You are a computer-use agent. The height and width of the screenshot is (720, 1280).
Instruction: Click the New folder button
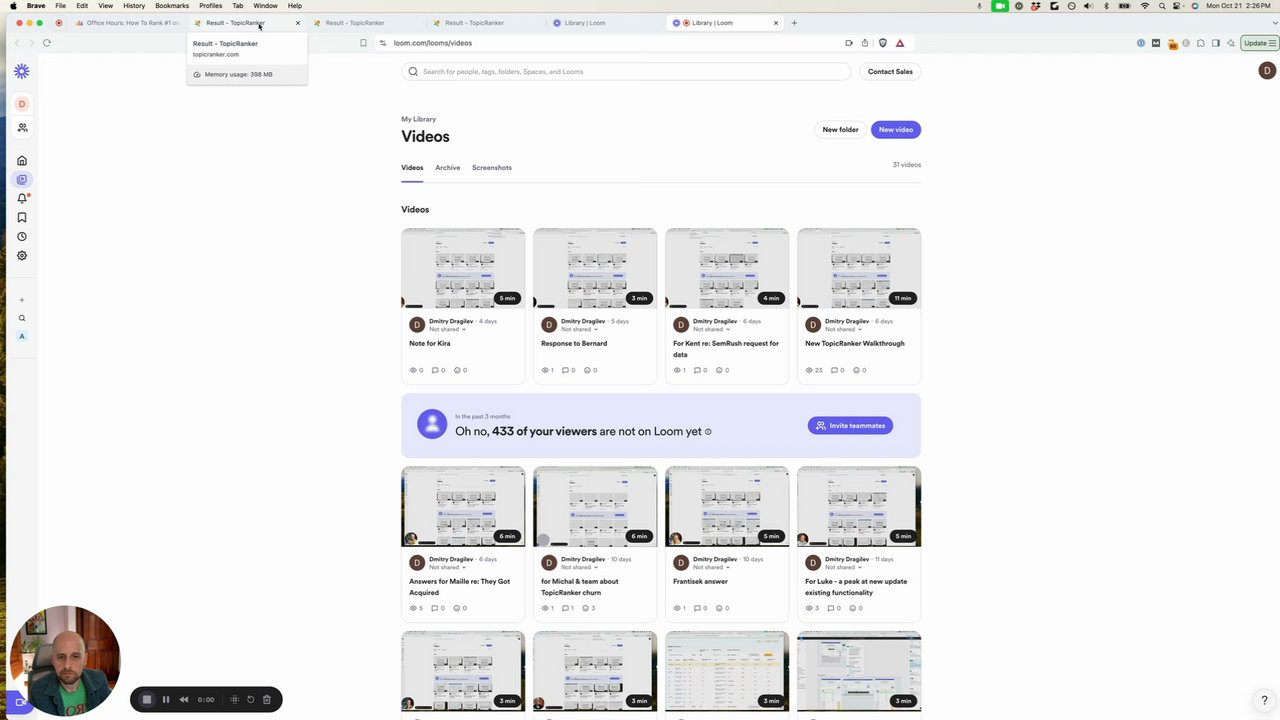tap(840, 129)
